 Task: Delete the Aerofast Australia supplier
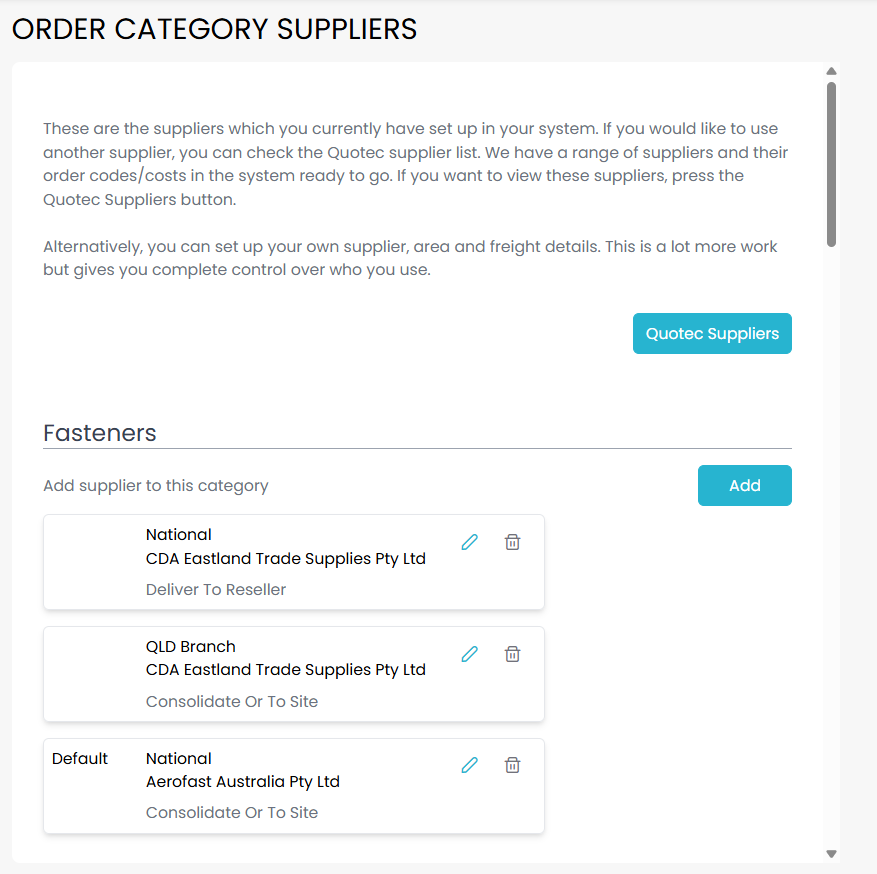coord(512,765)
